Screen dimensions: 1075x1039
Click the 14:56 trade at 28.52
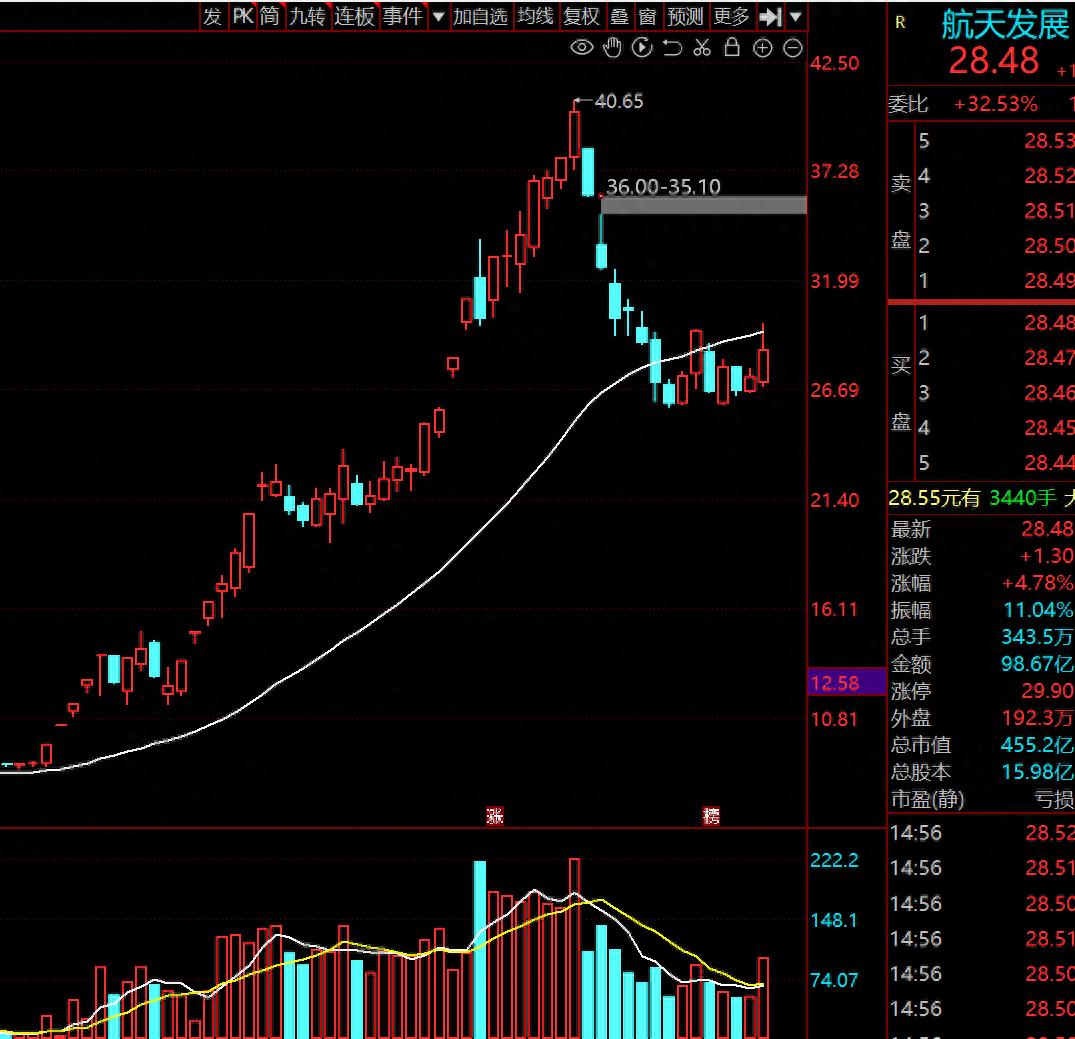(982, 833)
